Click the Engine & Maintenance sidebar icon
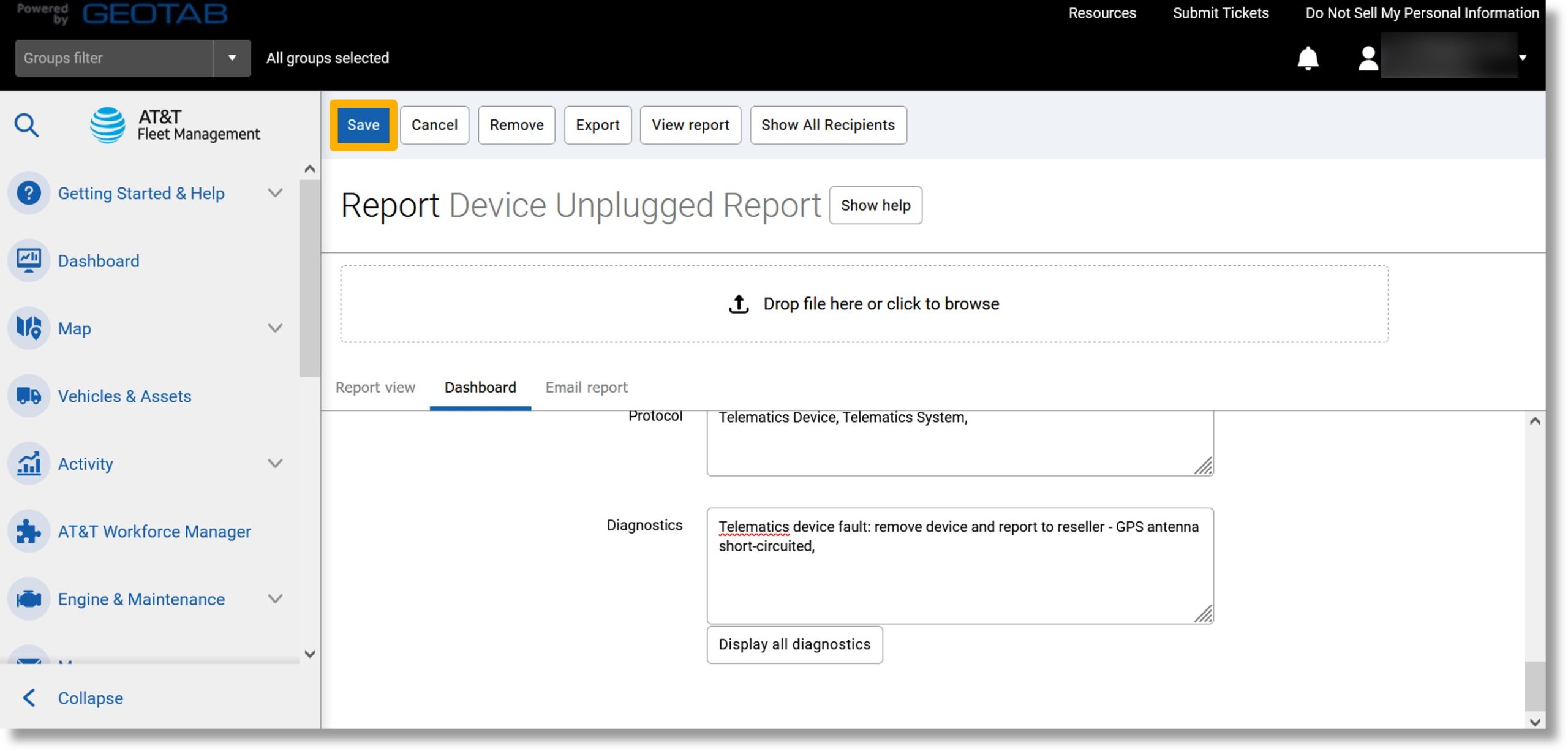Viewport: 1568px width, 751px height. [30, 598]
